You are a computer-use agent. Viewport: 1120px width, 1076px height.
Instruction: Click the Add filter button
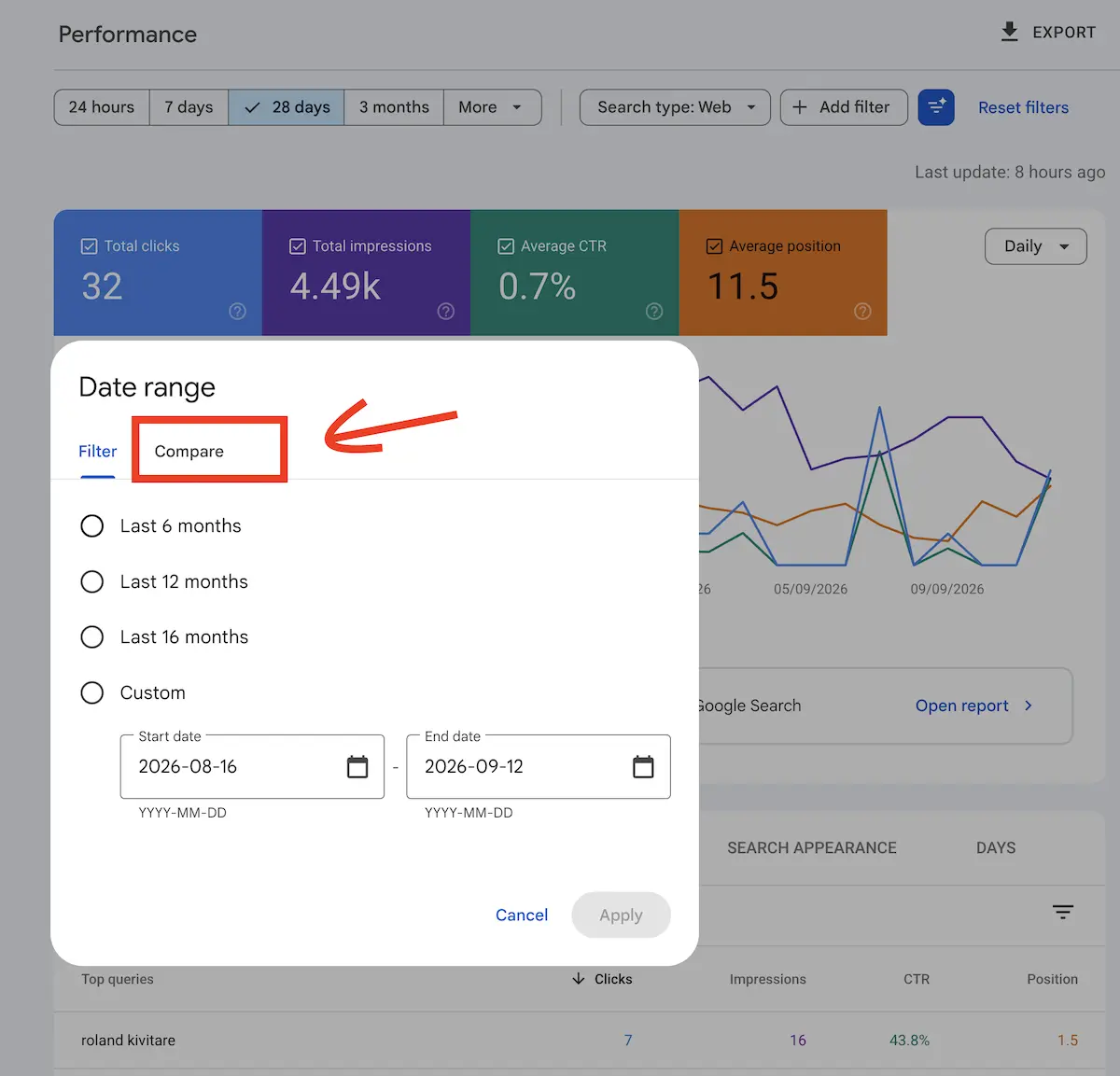point(844,107)
